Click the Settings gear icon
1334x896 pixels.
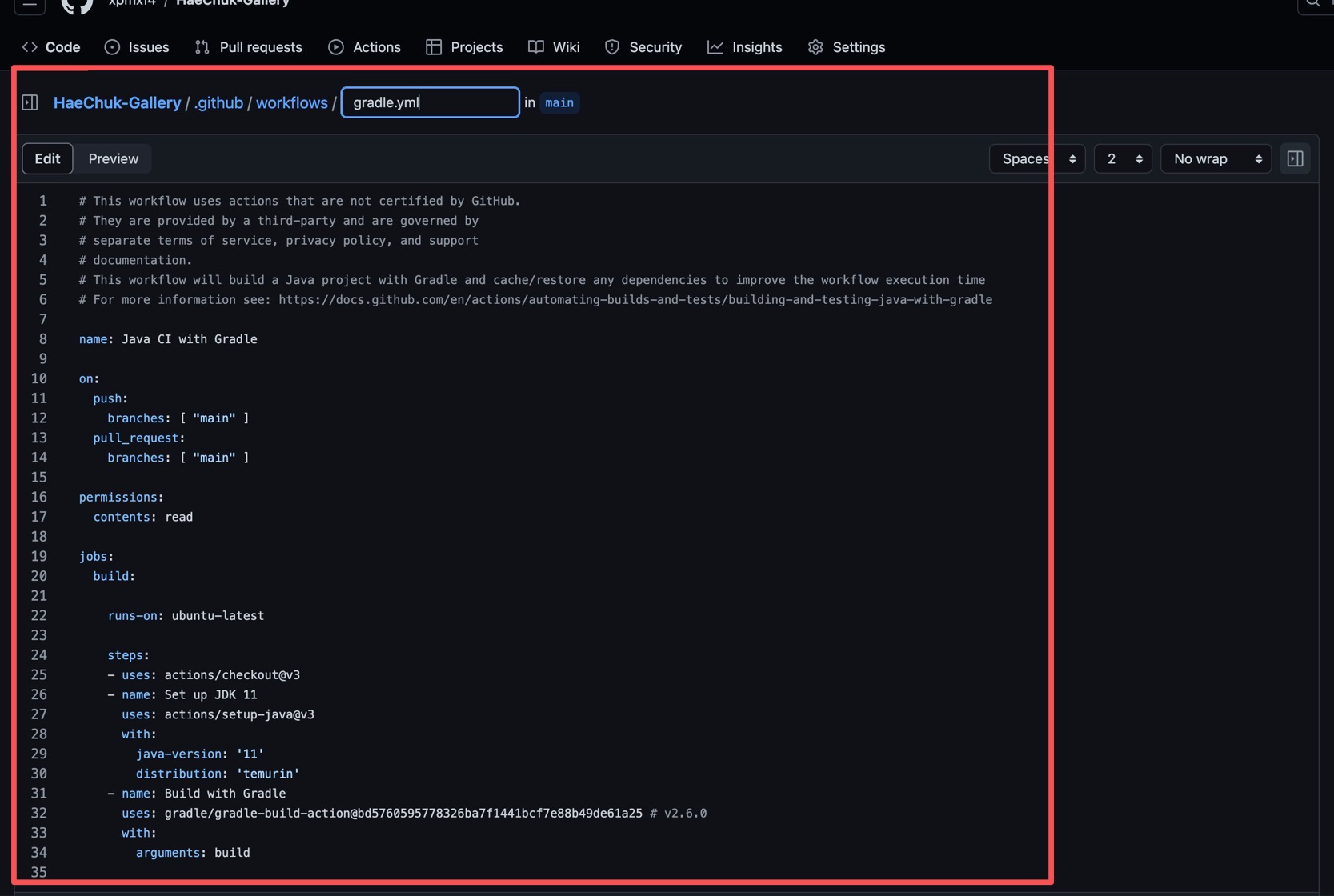coord(815,47)
